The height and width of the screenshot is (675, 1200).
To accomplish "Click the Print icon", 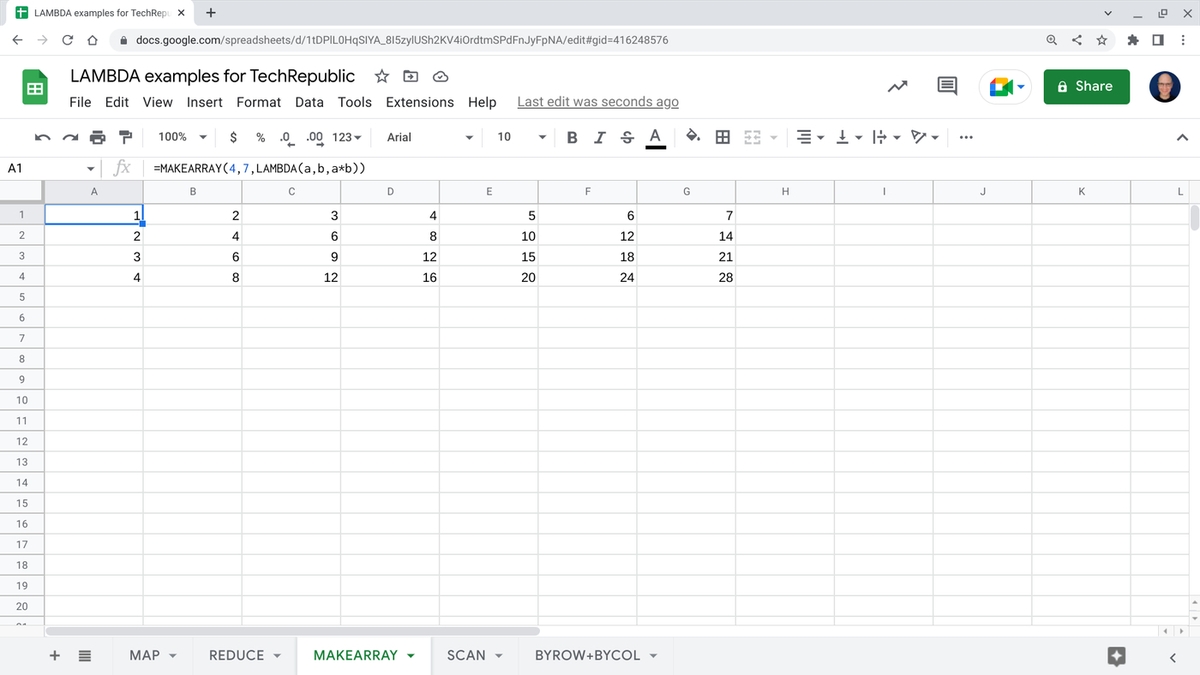I will (97, 137).
